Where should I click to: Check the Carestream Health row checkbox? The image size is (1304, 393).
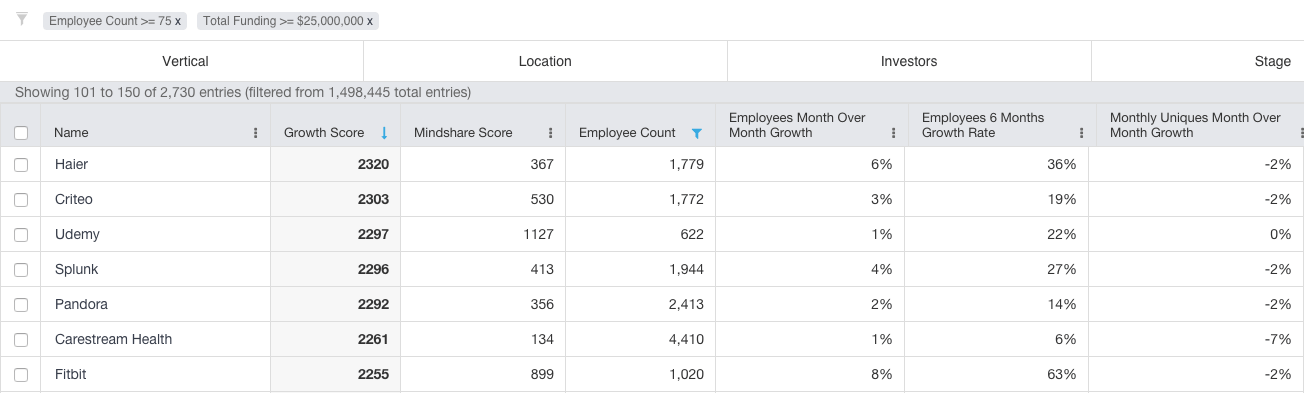(21, 339)
